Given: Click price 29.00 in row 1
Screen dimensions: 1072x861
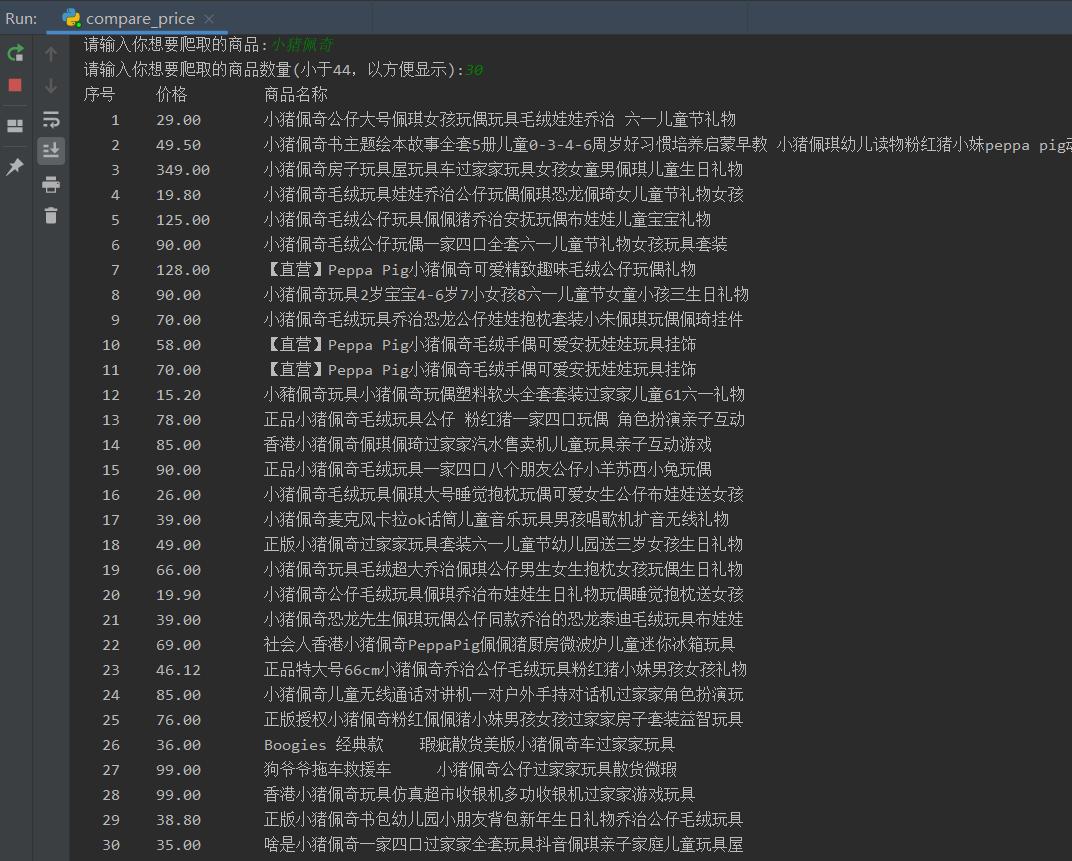Looking at the screenshot, I should (x=178, y=120).
